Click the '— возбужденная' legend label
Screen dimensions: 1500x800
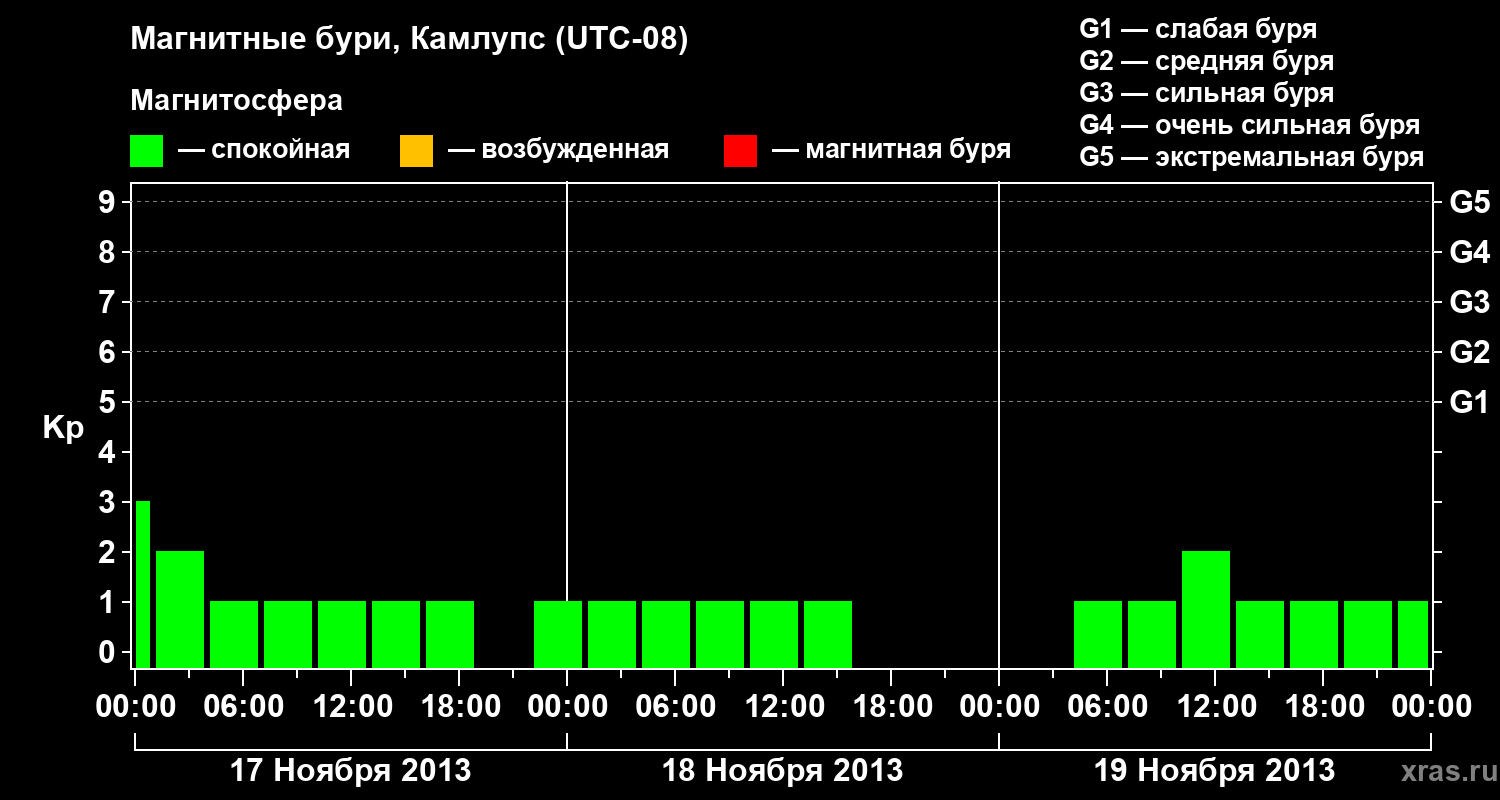tap(558, 150)
